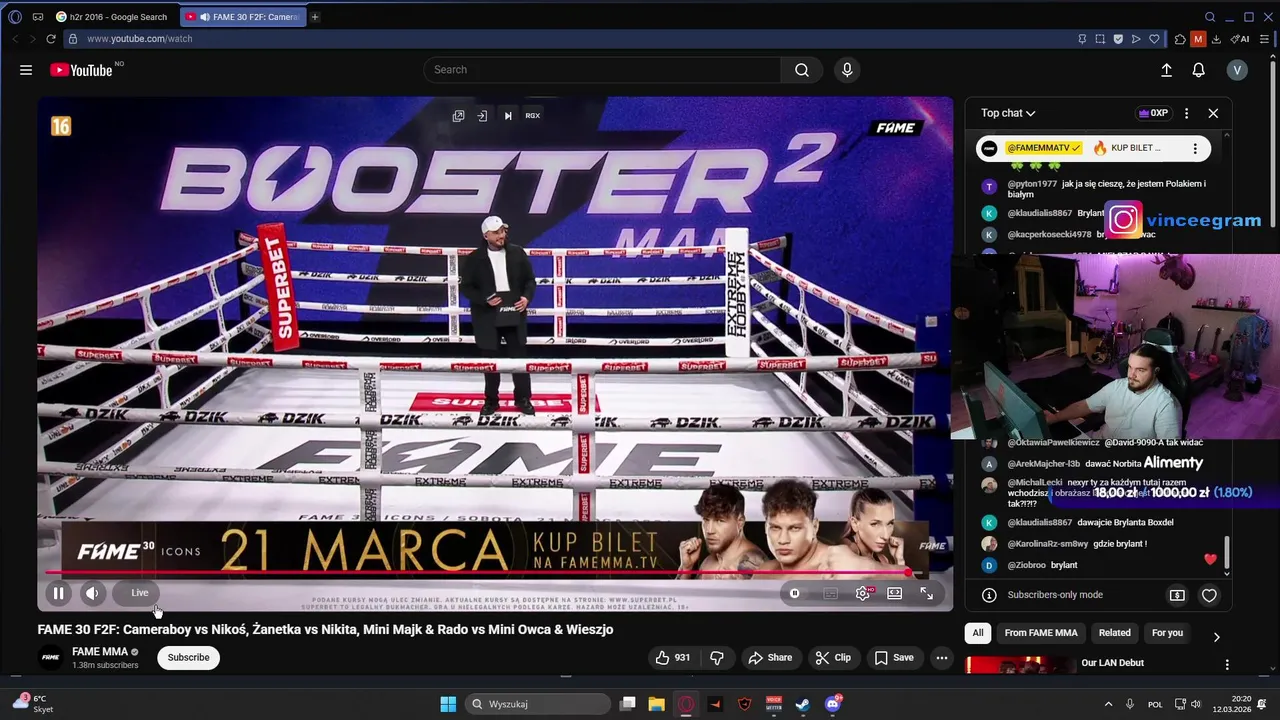Screen dimensions: 1280x720
Task: Toggle the autoplay switch in player
Action: tap(795, 593)
